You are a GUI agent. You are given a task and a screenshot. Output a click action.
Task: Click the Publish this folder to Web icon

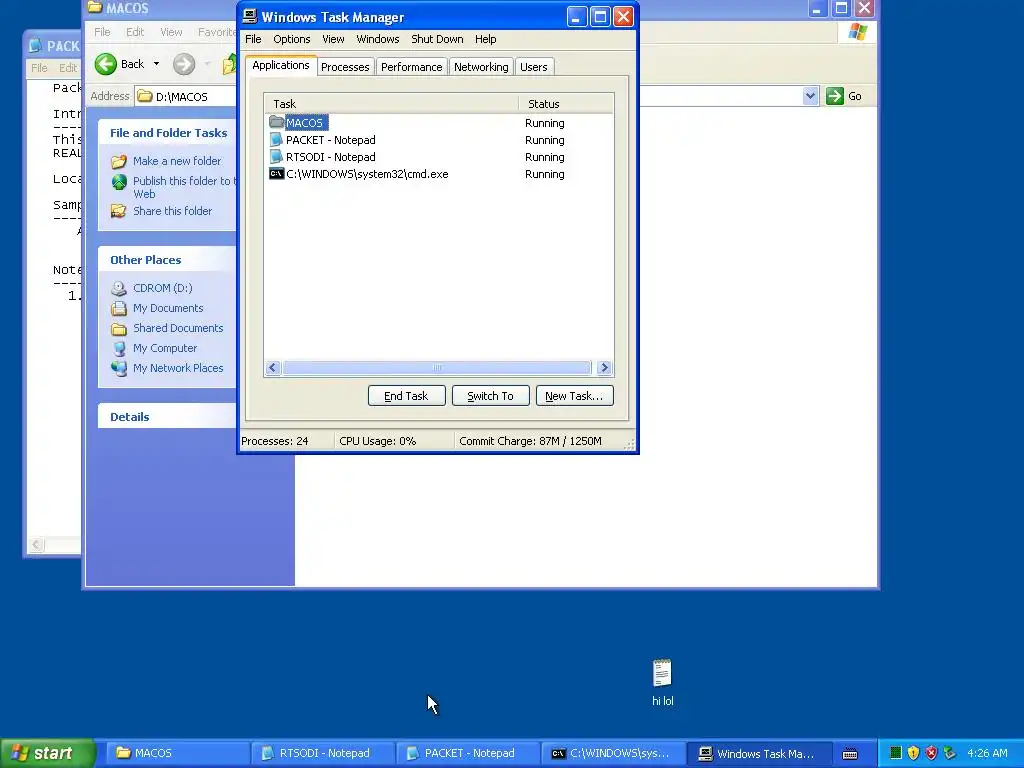tap(119, 182)
